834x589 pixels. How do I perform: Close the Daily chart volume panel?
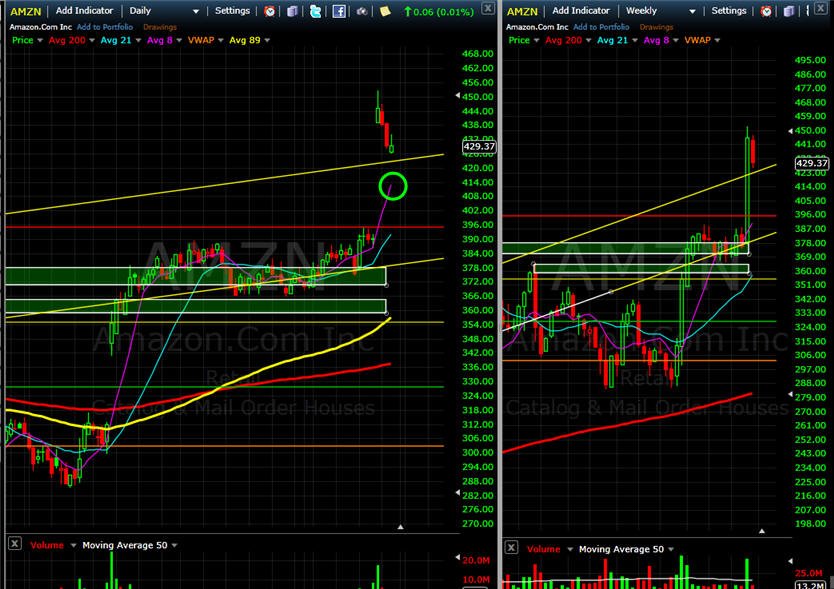[15, 544]
